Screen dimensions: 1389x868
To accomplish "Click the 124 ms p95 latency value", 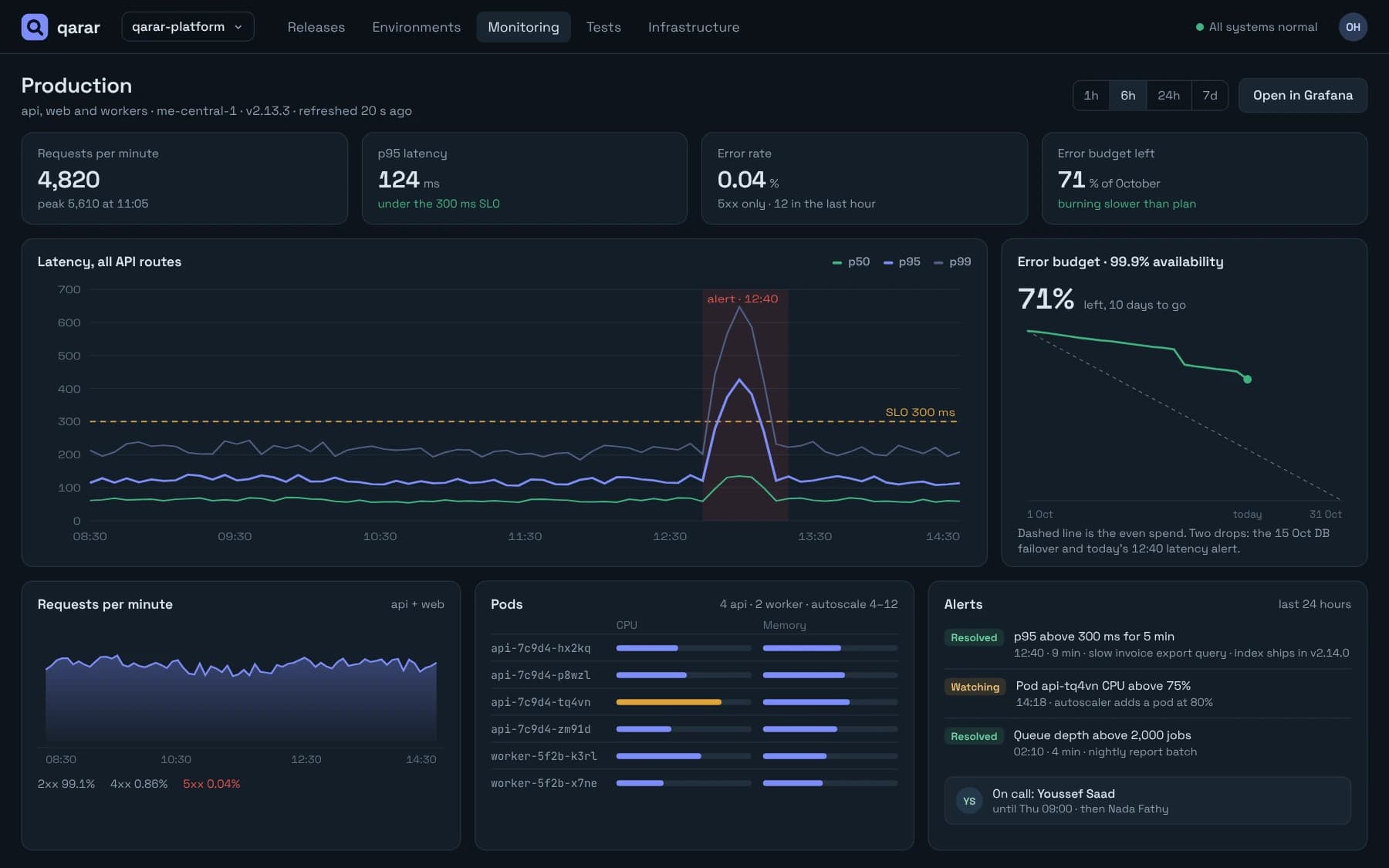I will coord(408,180).
